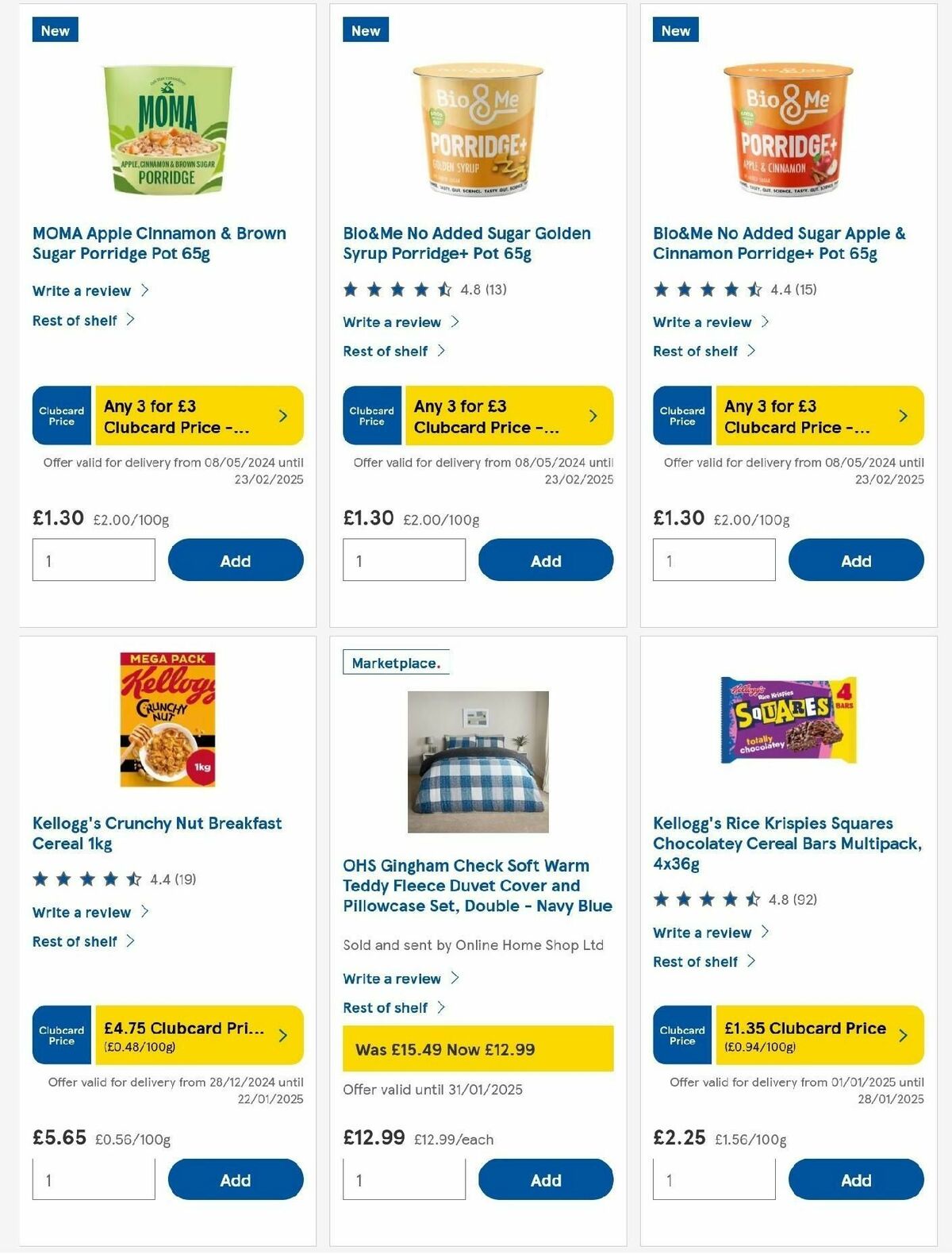Open the £4.75 Clubcard Price offer arrow
Screen dimensions: 952x1254
pyautogui.click(x=282, y=1036)
